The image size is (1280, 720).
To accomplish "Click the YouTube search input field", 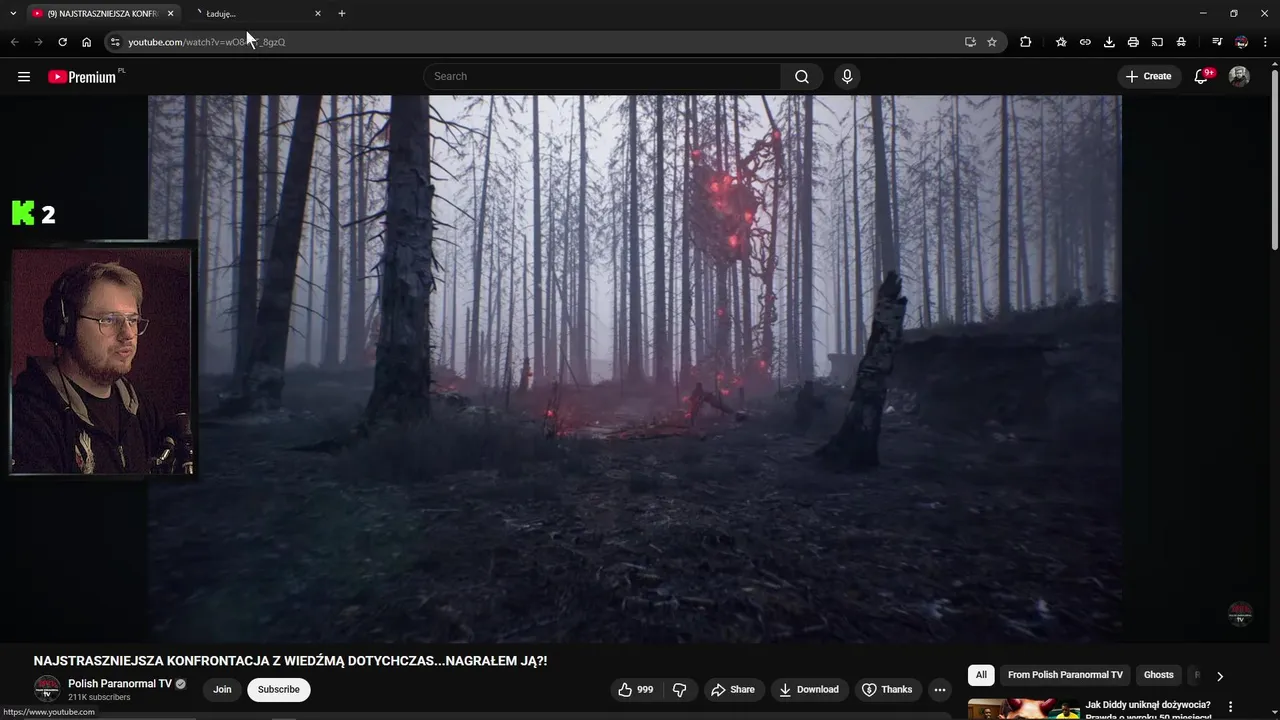I will [603, 76].
